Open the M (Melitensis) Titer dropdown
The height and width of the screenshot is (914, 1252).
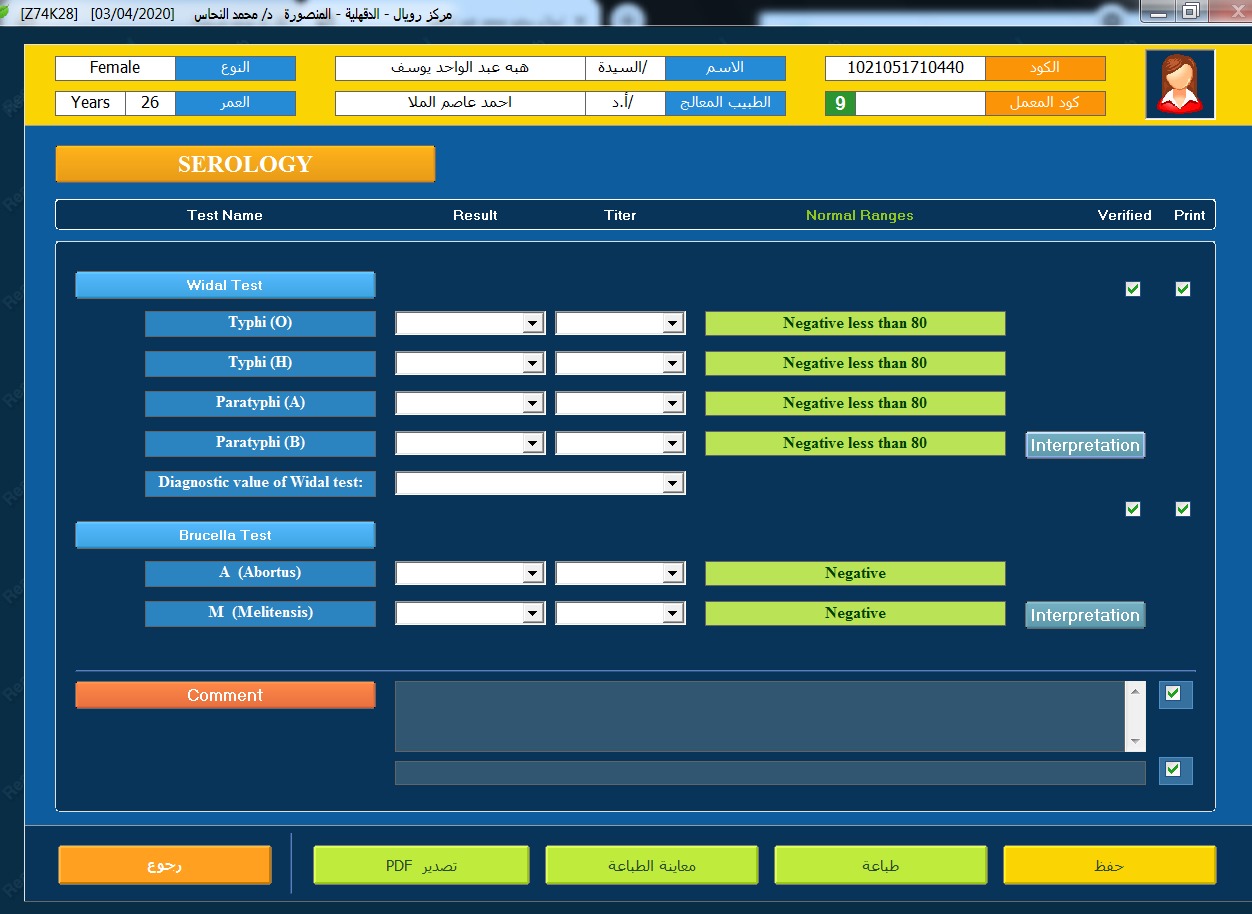673,614
